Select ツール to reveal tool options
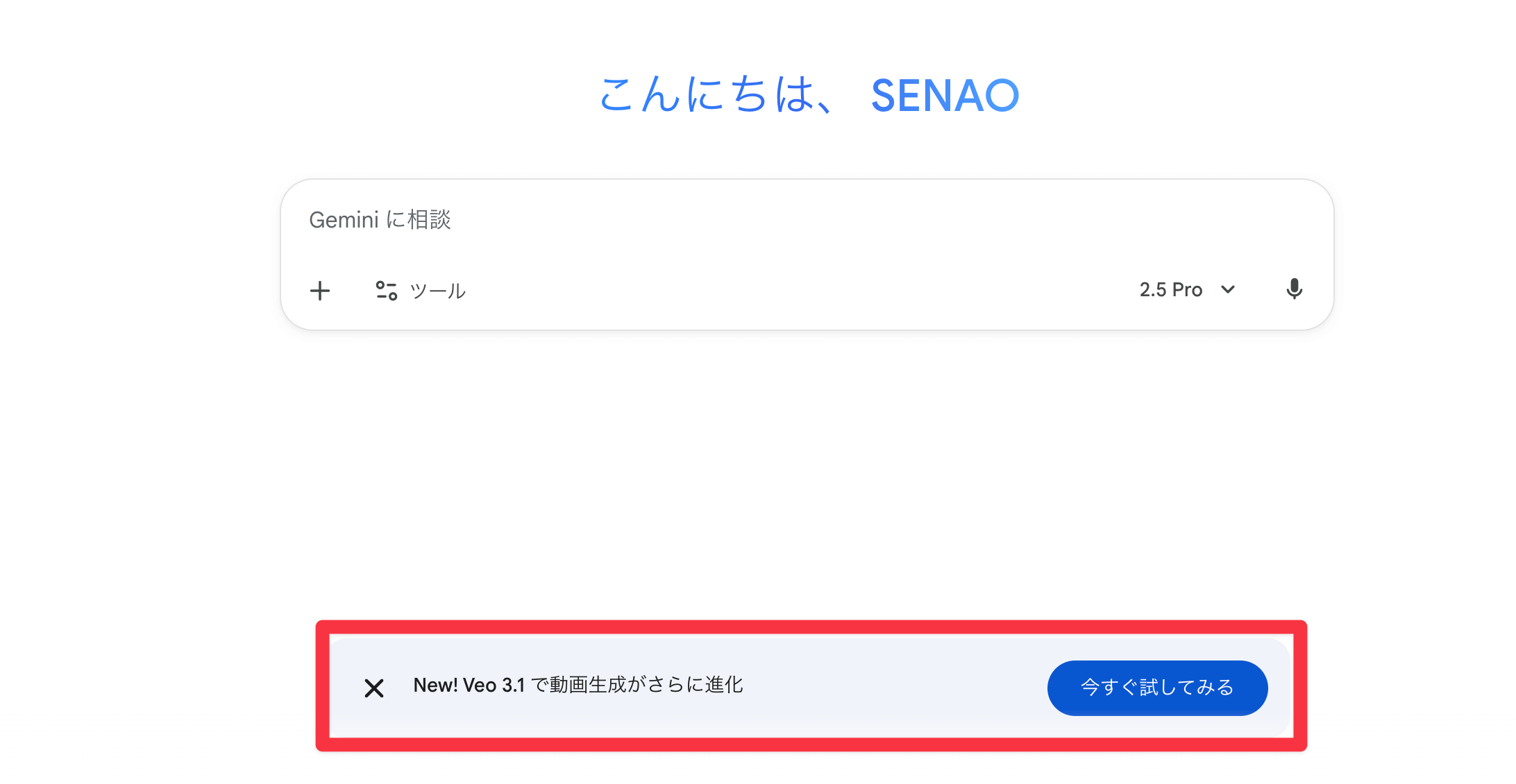This screenshot has height=784, width=1516. [437, 290]
